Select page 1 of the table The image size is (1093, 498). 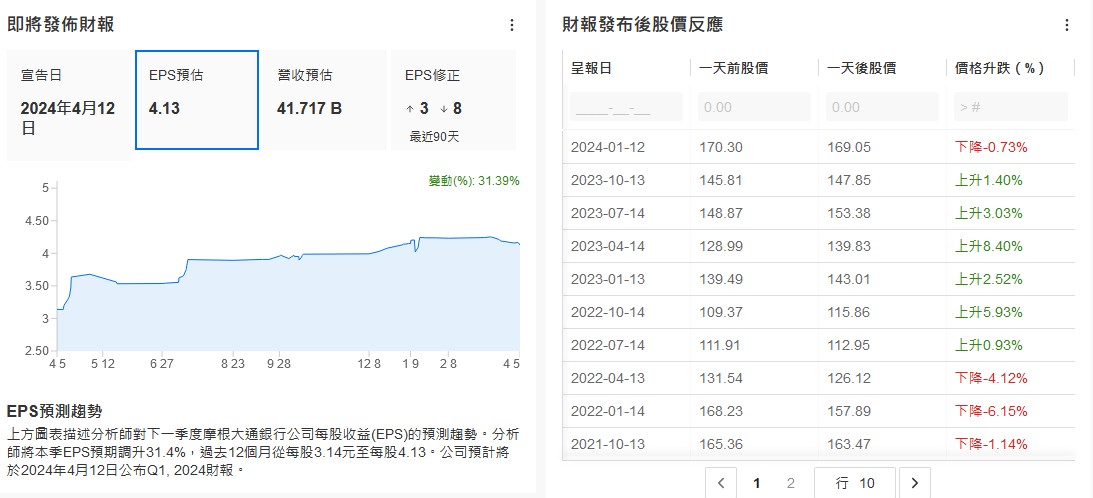(x=756, y=483)
